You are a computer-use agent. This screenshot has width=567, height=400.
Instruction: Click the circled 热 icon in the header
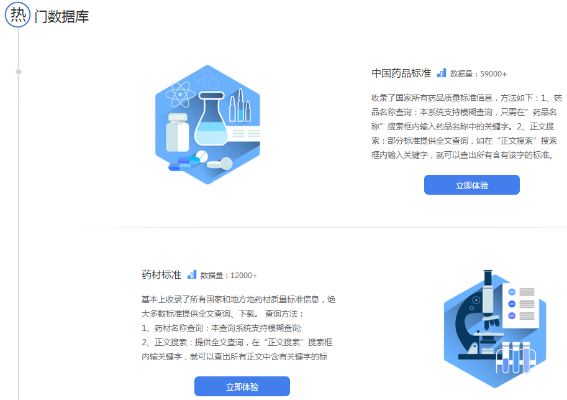tap(18, 15)
